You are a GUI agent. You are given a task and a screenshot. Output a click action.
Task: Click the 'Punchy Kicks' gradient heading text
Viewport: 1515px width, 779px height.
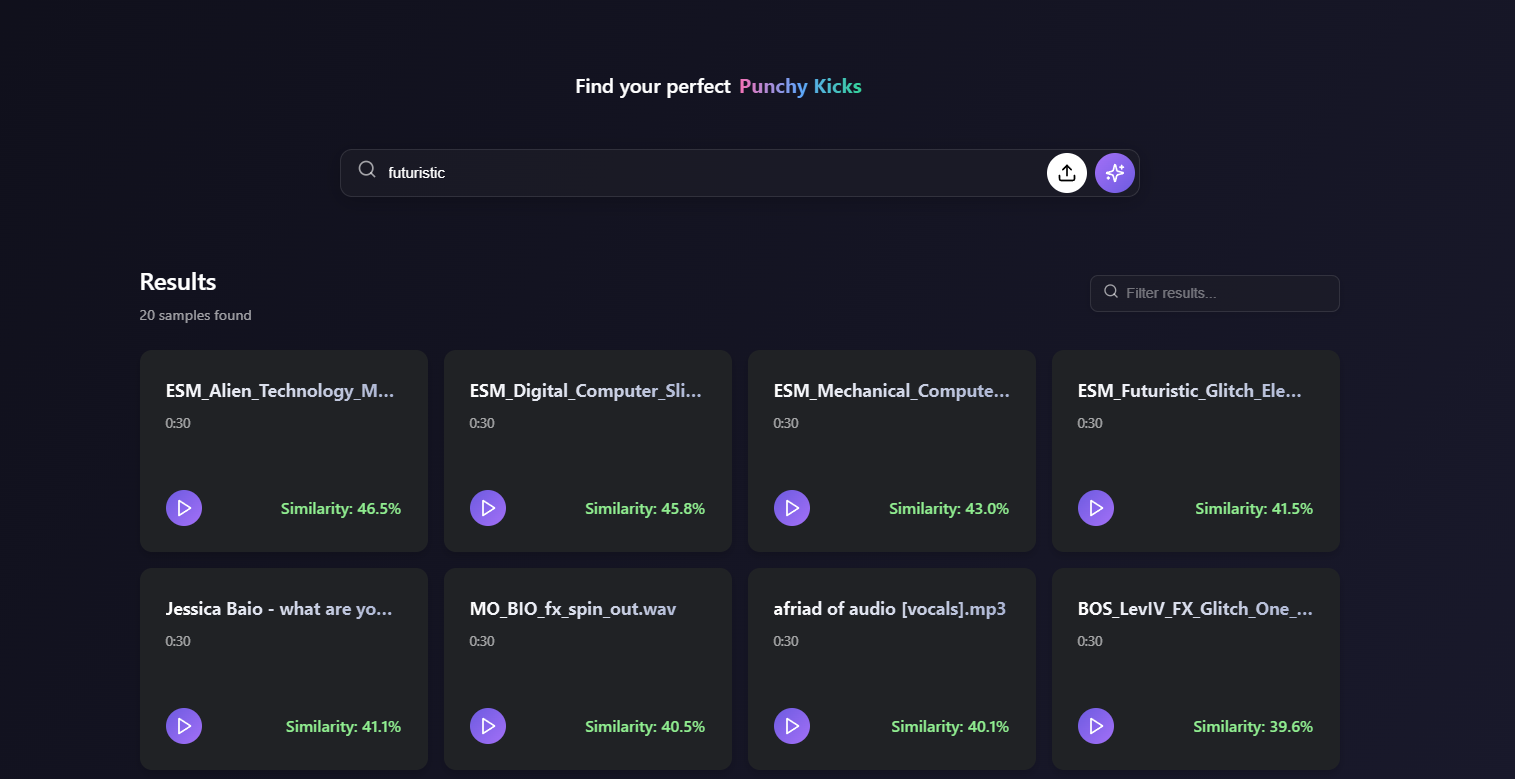point(800,87)
